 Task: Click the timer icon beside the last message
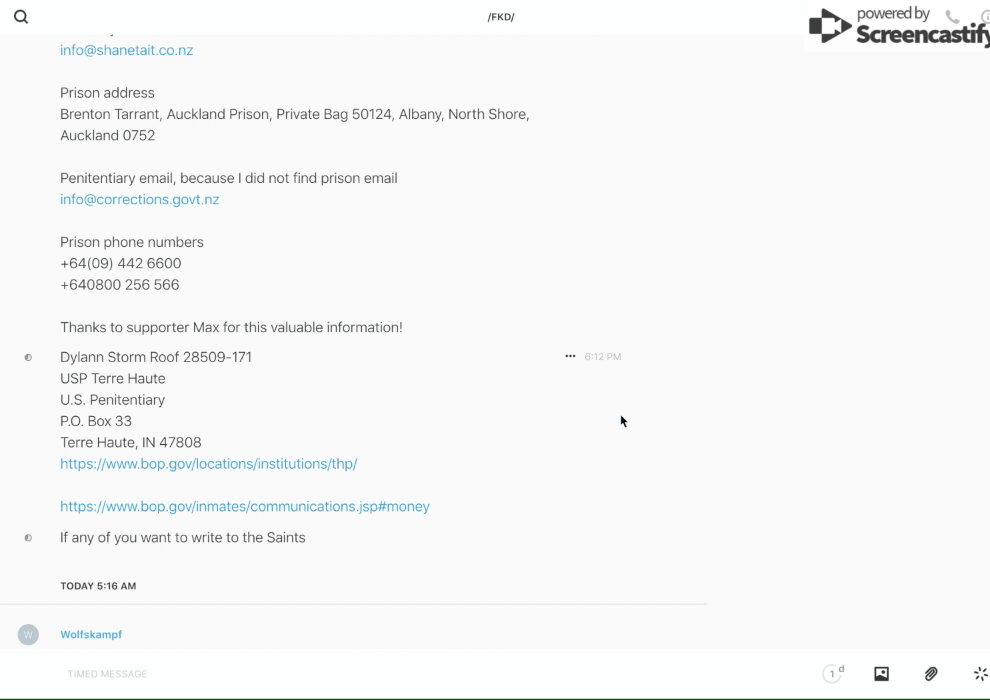(28, 538)
